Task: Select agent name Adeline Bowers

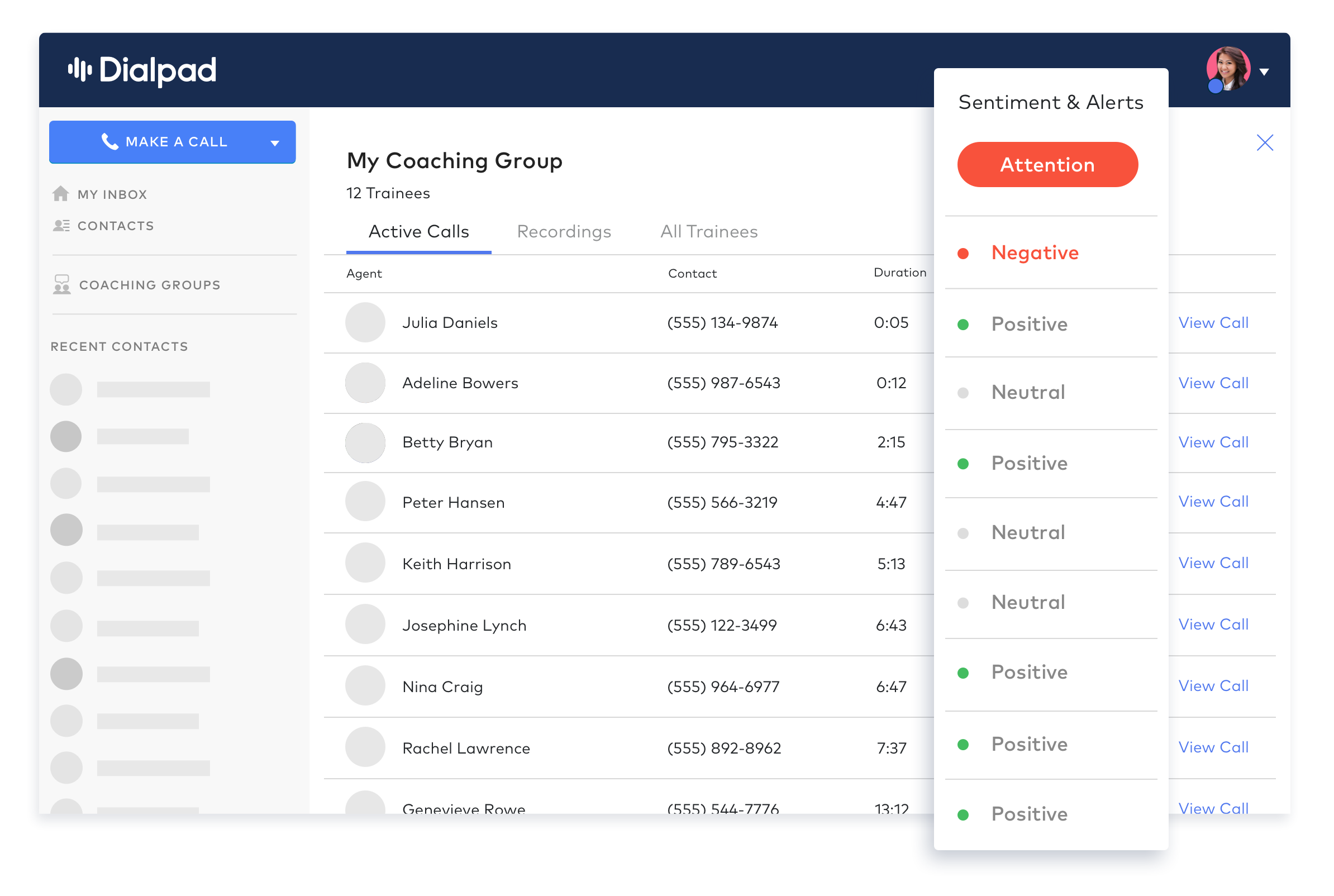Action: click(x=460, y=383)
